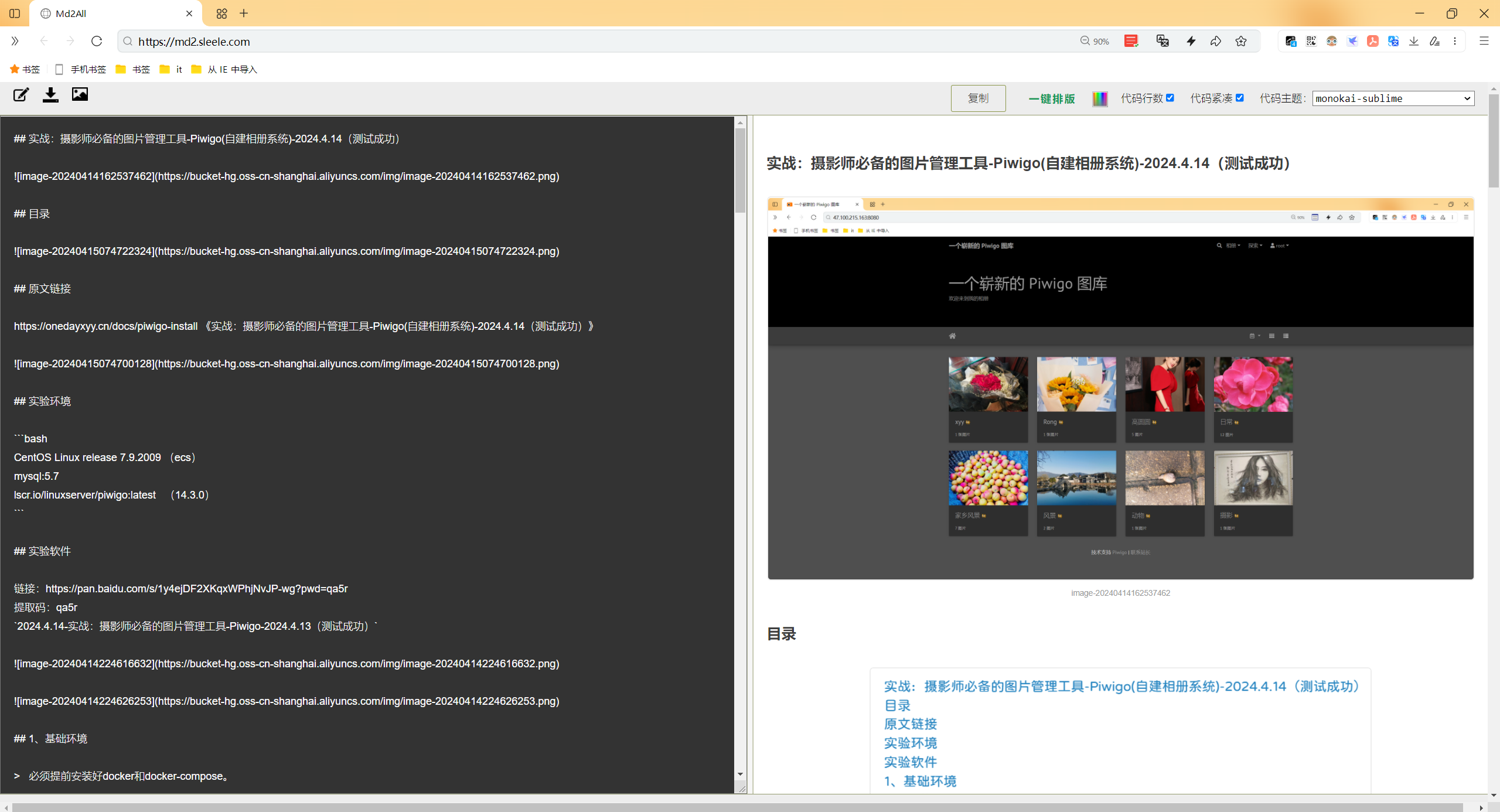Click the red reader-mode icon in address bar
1500x812 pixels.
click(1131, 41)
